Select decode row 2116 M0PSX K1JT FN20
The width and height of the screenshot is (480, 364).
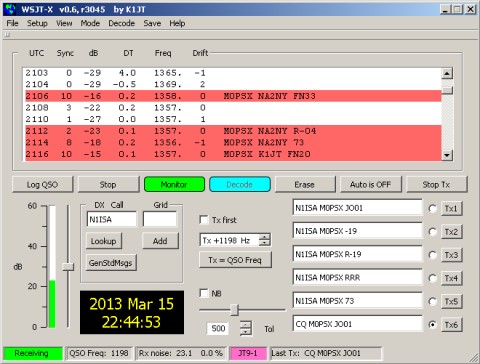point(233,154)
